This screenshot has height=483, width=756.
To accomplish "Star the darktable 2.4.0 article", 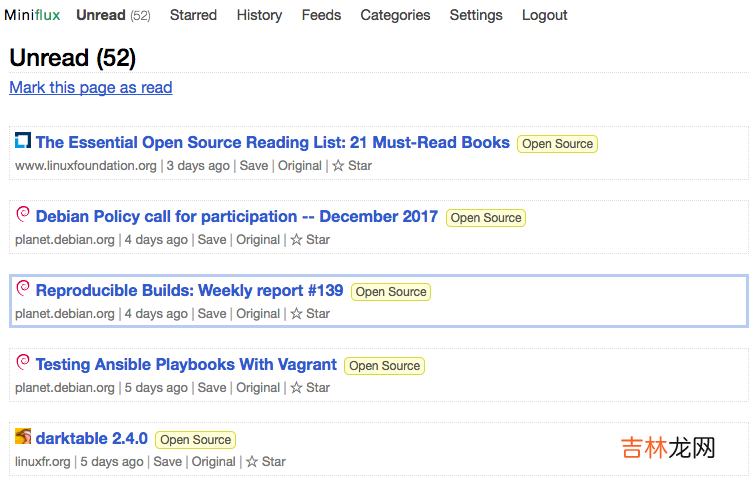I will [x=266, y=461].
